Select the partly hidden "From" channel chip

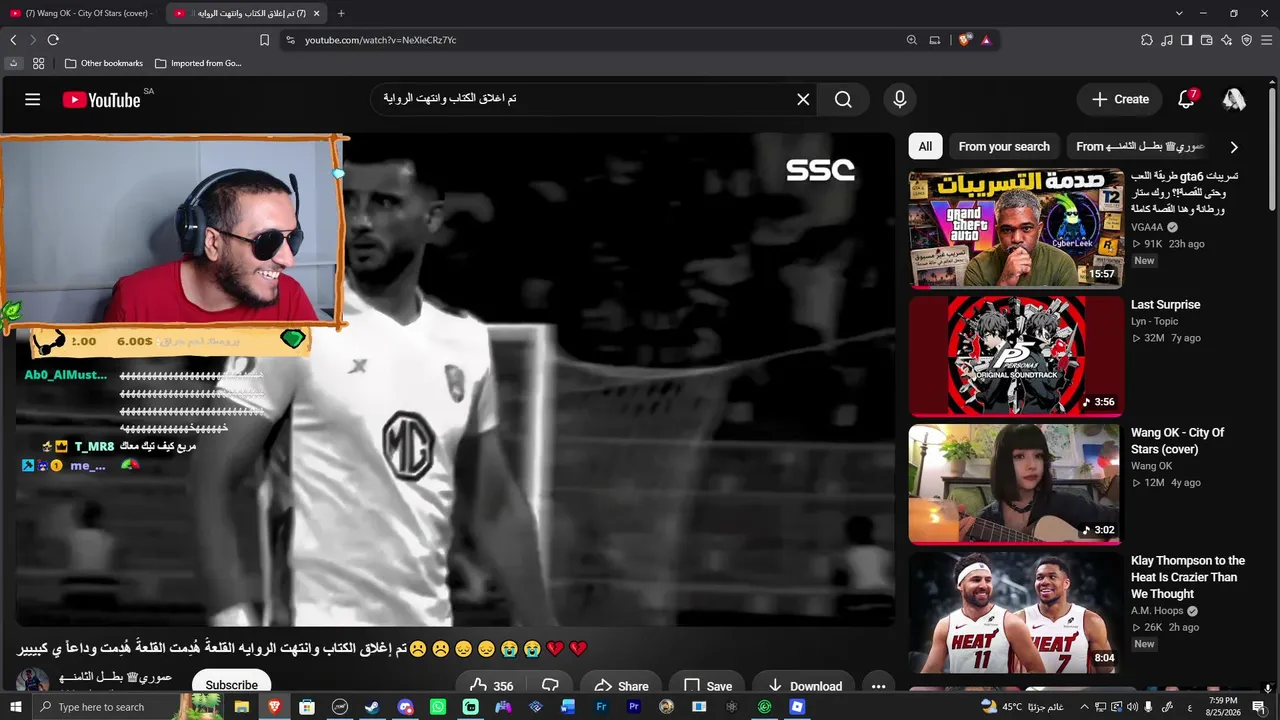(x=1140, y=146)
